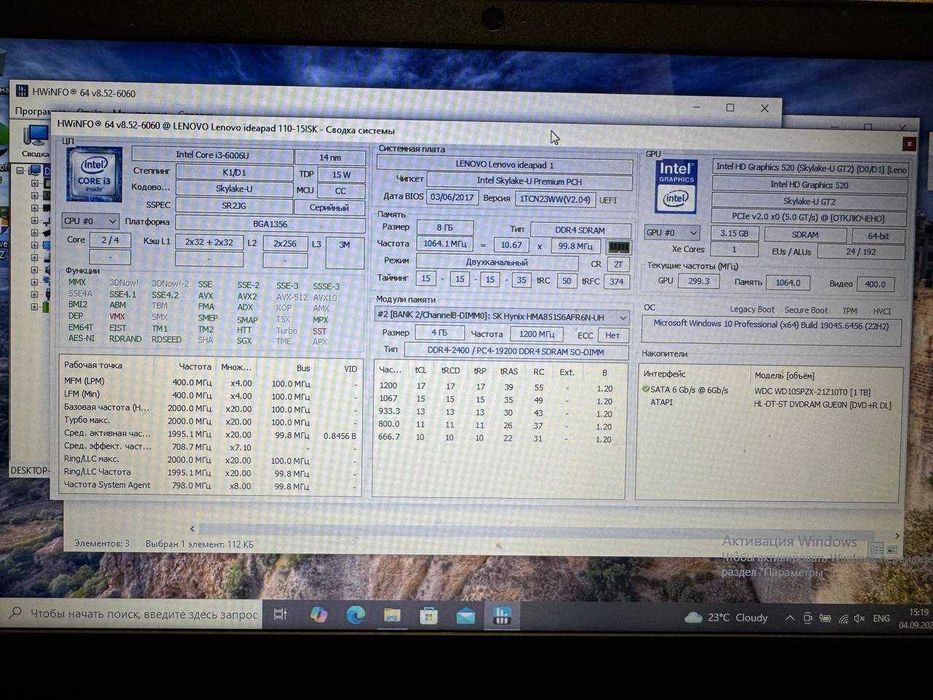Click the Intel Core i3 processor logo
The width and height of the screenshot is (933, 700).
click(x=94, y=174)
